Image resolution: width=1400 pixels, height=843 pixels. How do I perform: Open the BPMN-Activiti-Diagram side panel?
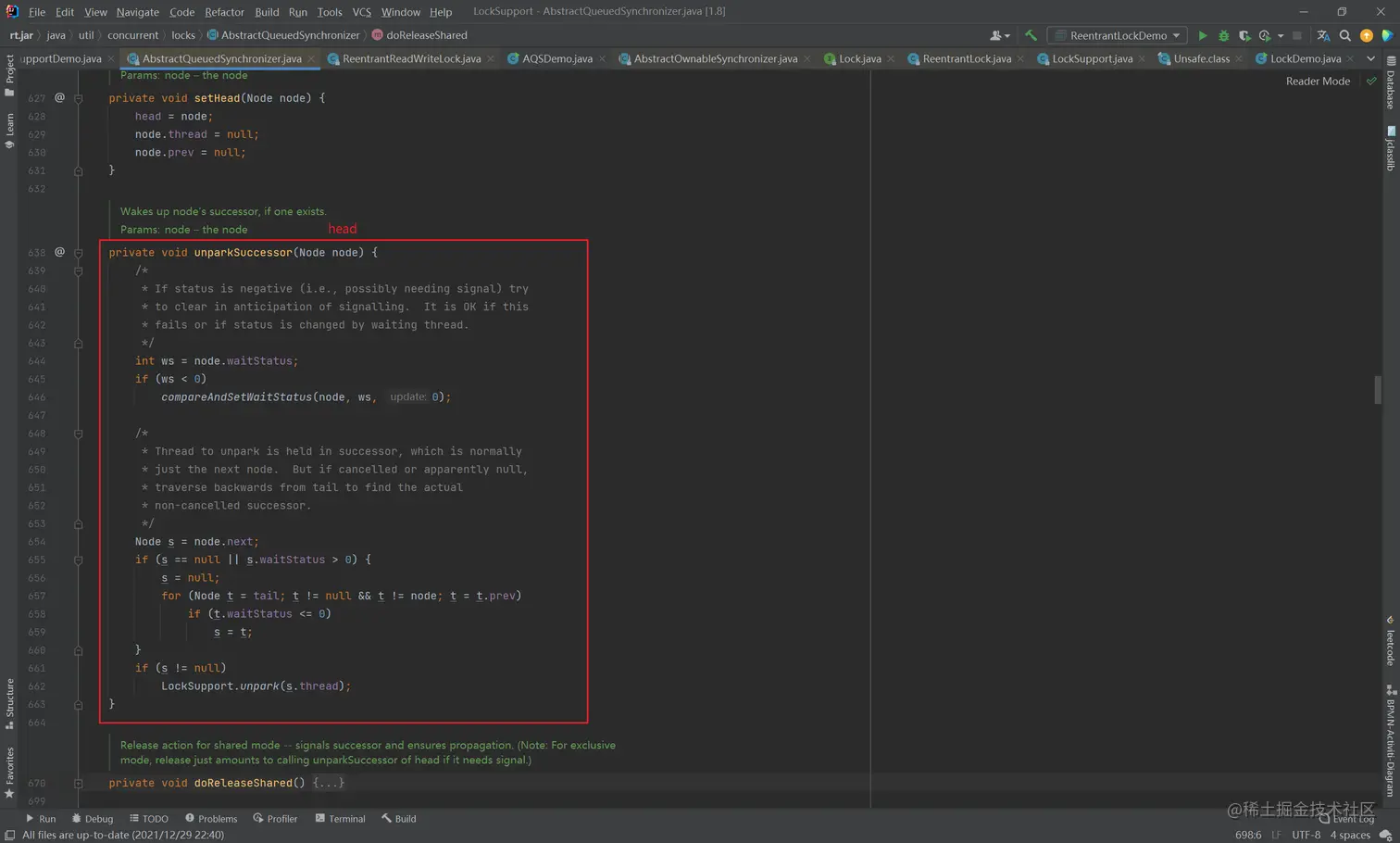[x=1391, y=741]
